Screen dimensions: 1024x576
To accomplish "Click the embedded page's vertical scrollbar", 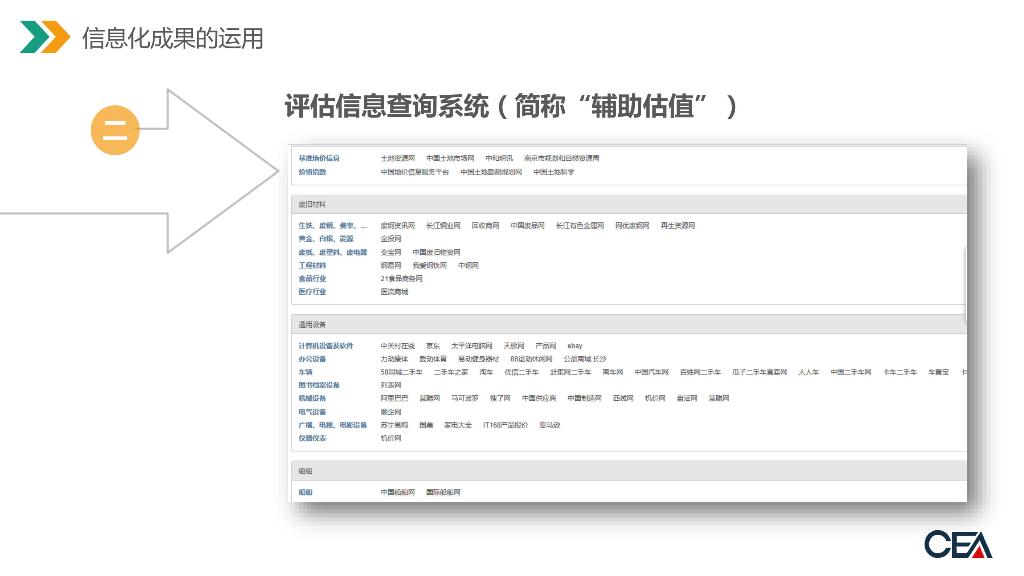I will 965,285.
